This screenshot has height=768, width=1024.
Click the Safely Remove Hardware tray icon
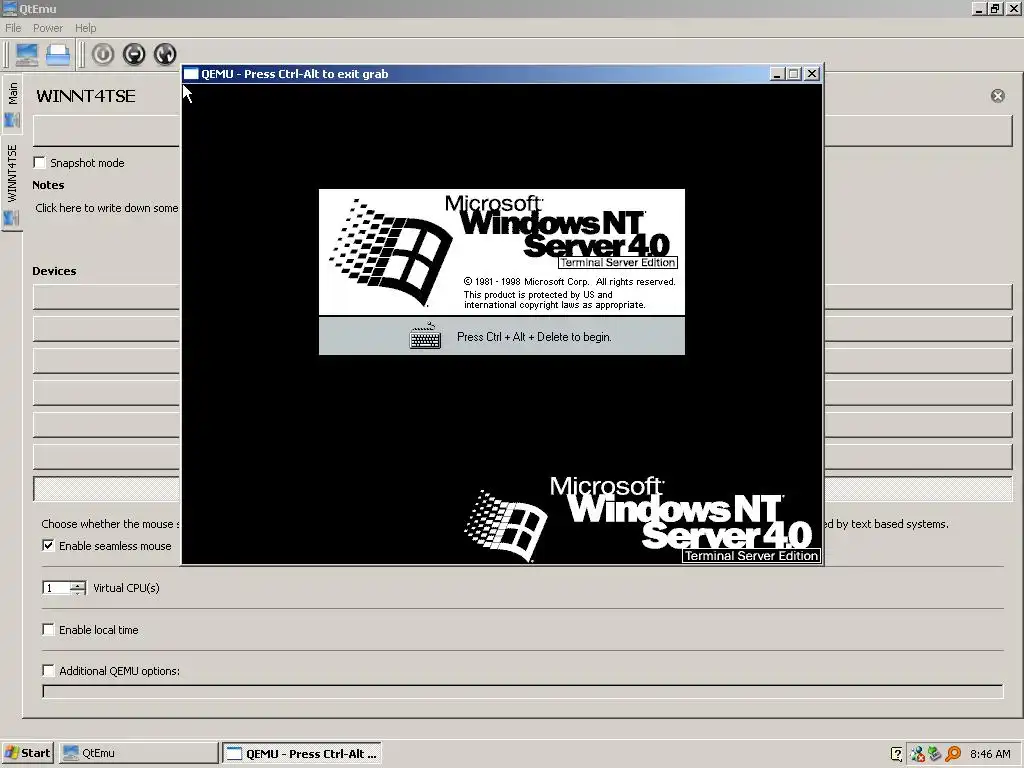tap(935, 754)
